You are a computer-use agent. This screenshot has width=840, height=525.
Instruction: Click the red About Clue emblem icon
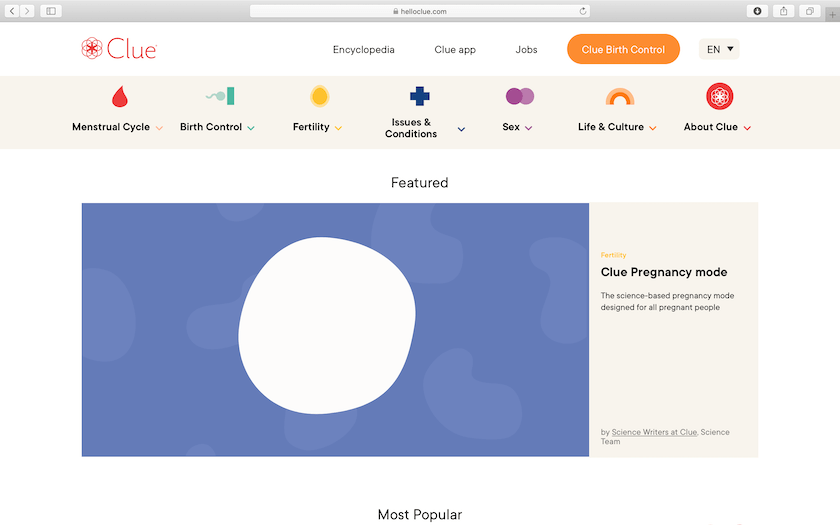[x=719, y=96]
